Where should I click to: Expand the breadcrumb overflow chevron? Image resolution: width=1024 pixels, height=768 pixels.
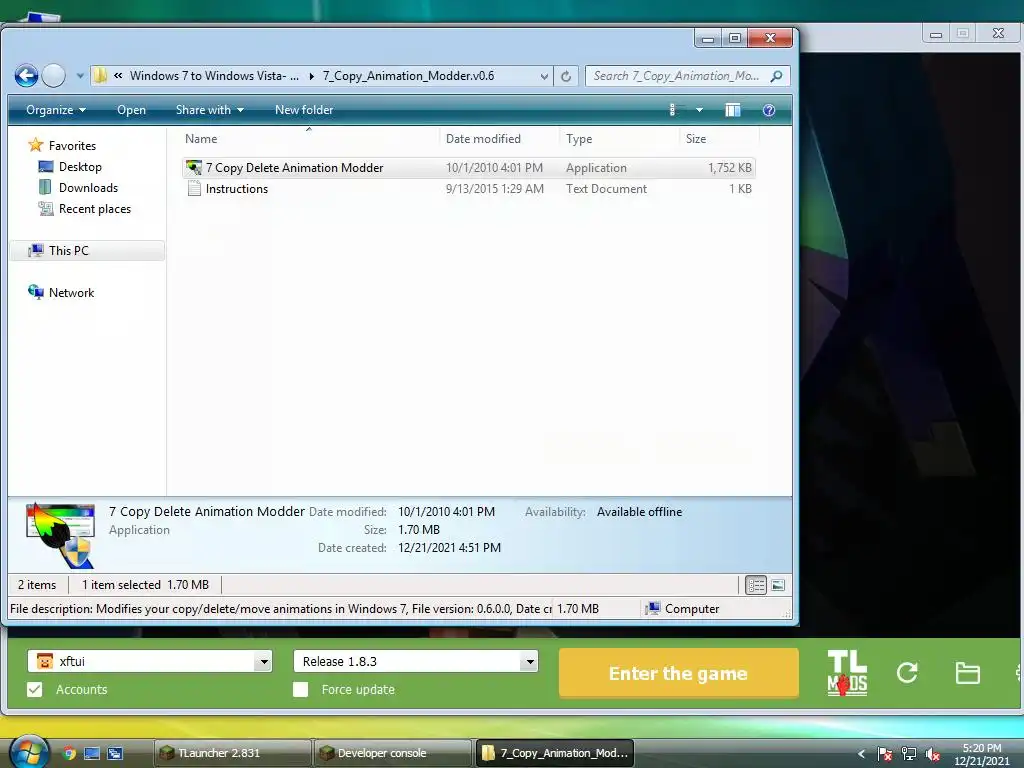tap(118, 76)
